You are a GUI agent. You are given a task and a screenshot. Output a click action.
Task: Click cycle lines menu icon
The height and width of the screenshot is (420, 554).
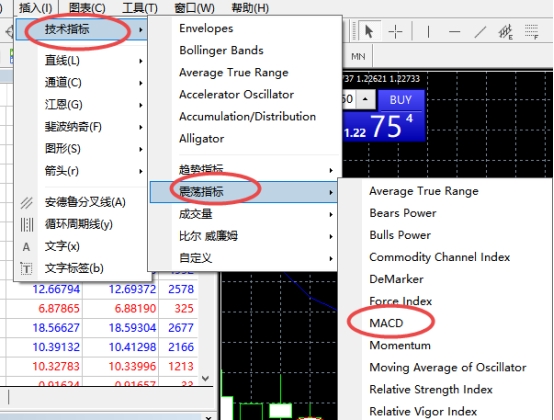[x=26, y=224]
